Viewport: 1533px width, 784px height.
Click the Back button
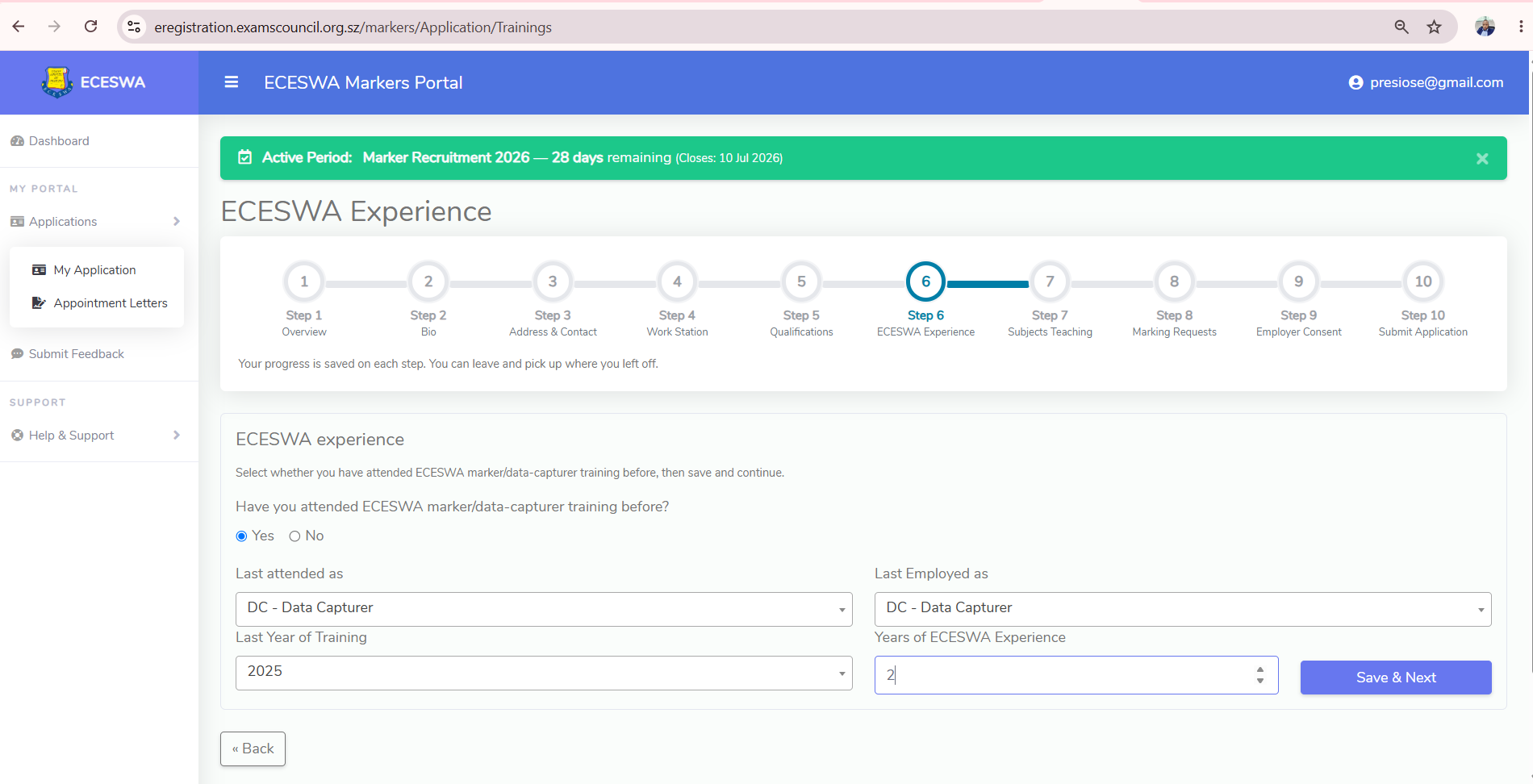point(253,749)
